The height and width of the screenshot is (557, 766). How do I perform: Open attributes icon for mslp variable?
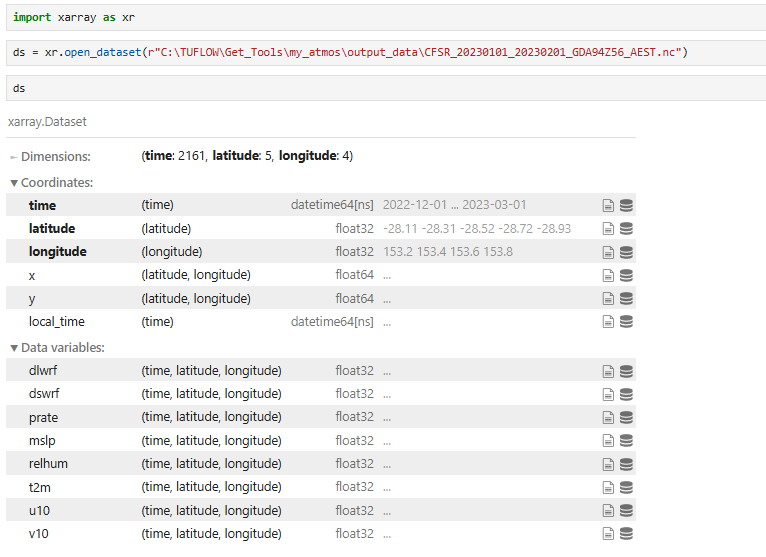(608, 440)
